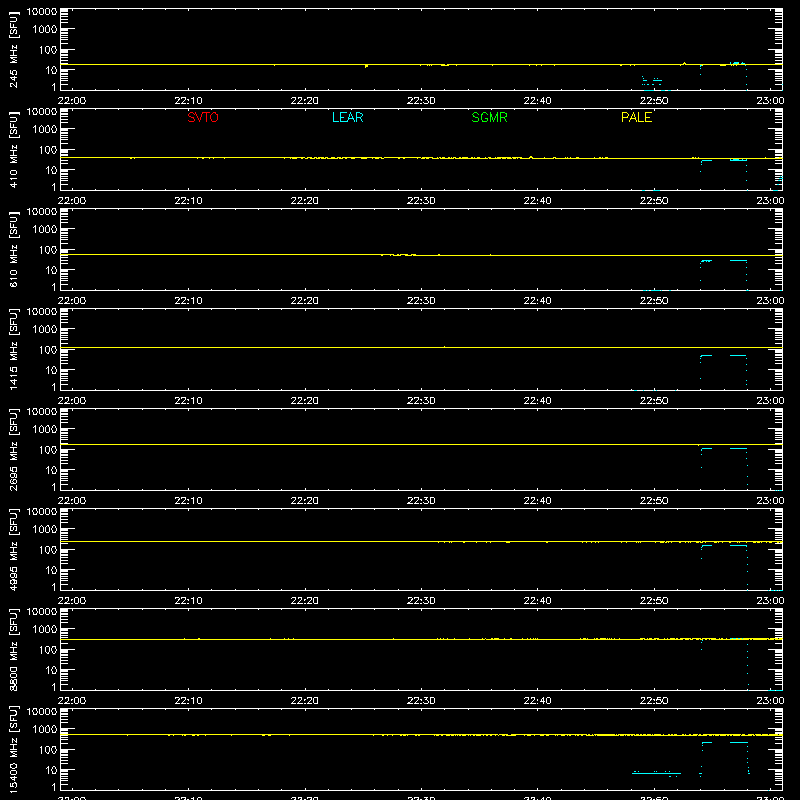Click the 10 tick value on 1415 MHz axis
Screen dimensions: 800x800
click(52, 370)
